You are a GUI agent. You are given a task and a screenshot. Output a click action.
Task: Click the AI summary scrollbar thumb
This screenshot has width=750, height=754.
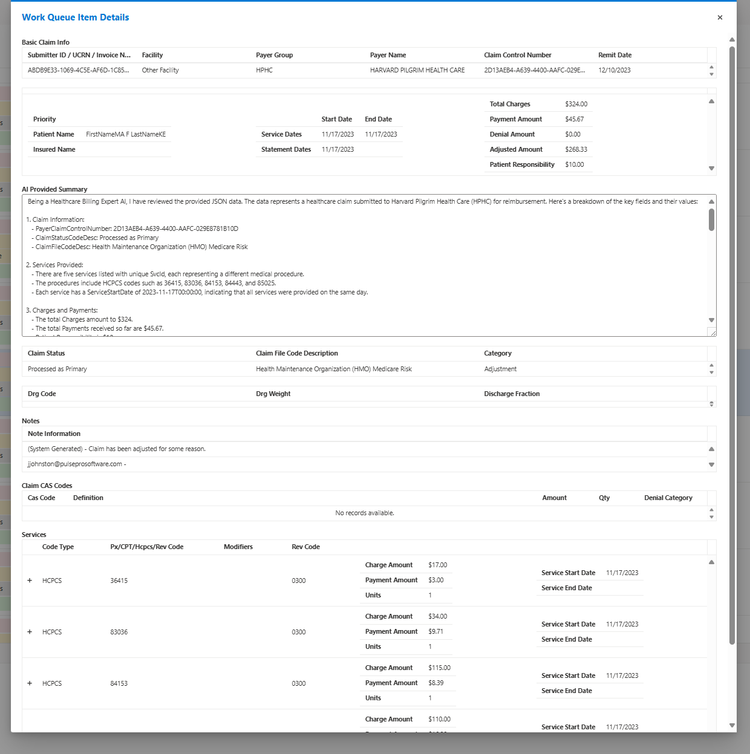click(712, 220)
